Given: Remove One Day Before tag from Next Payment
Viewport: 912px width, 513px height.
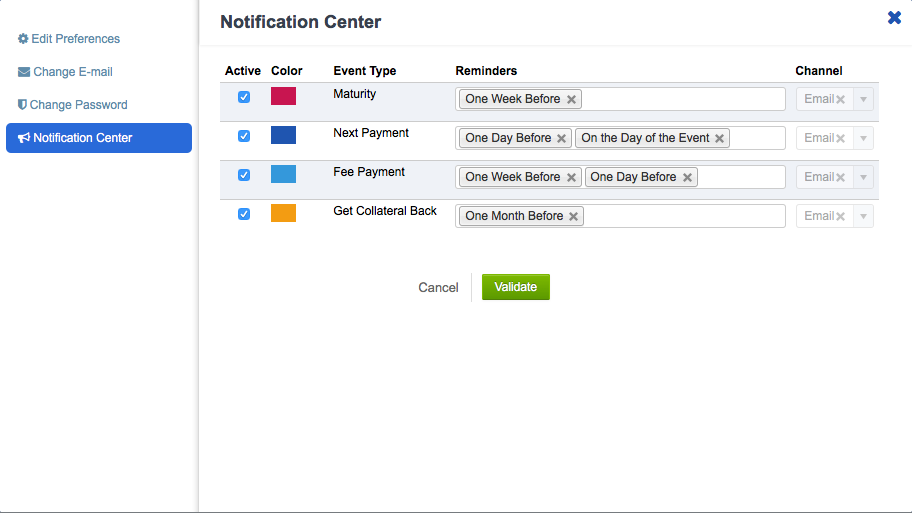Looking at the screenshot, I should click(561, 138).
